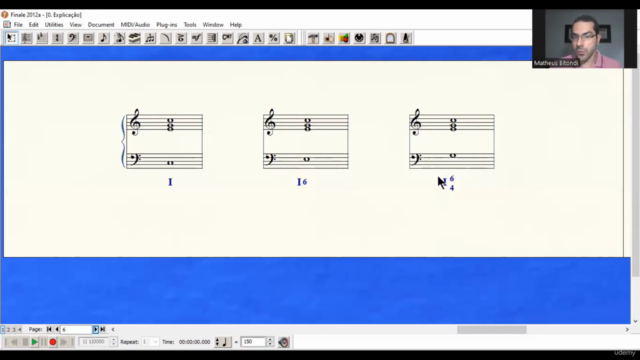Switch to layer 1
The height and width of the screenshot is (360, 640).
click(3, 329)
